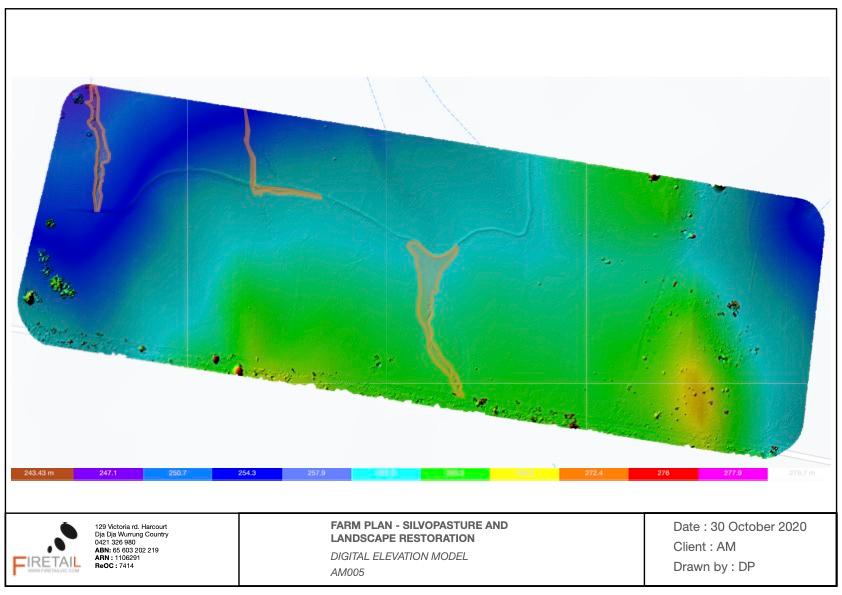Click the white 279.7 m legend entry

[x=802, y=473]
